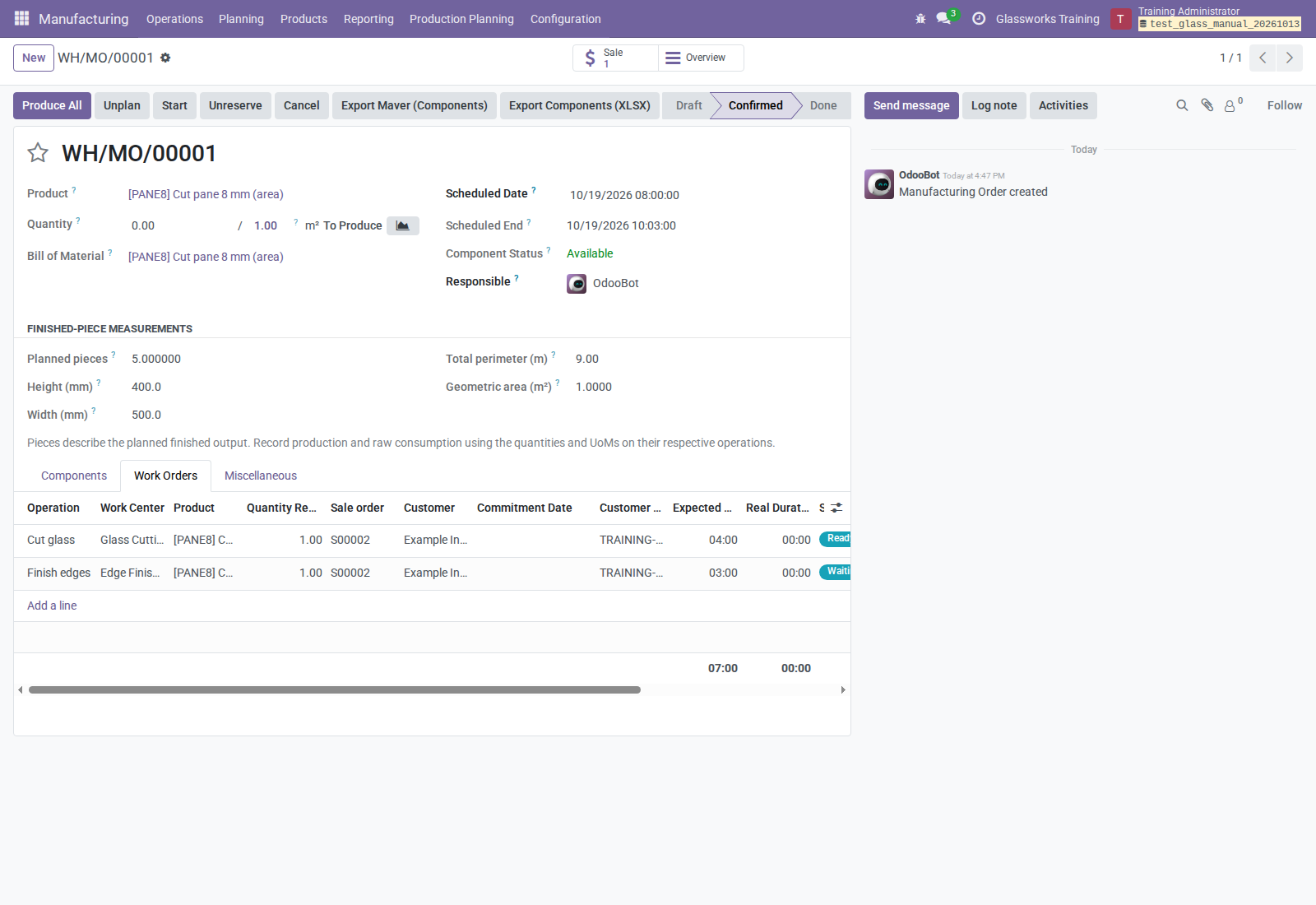The image size is (1316, 905).
Task: Go to the previous record arrow
Action: coord(1263,58)
